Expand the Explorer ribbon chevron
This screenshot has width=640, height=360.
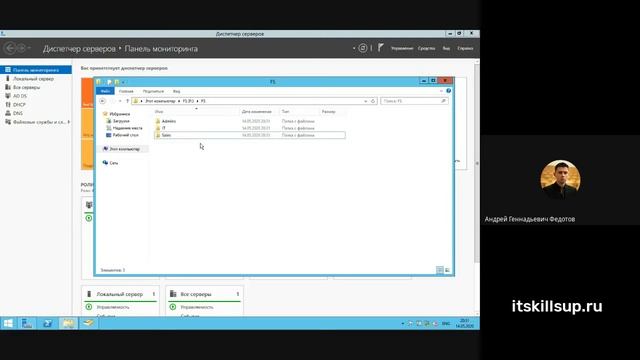pos(441,91)
